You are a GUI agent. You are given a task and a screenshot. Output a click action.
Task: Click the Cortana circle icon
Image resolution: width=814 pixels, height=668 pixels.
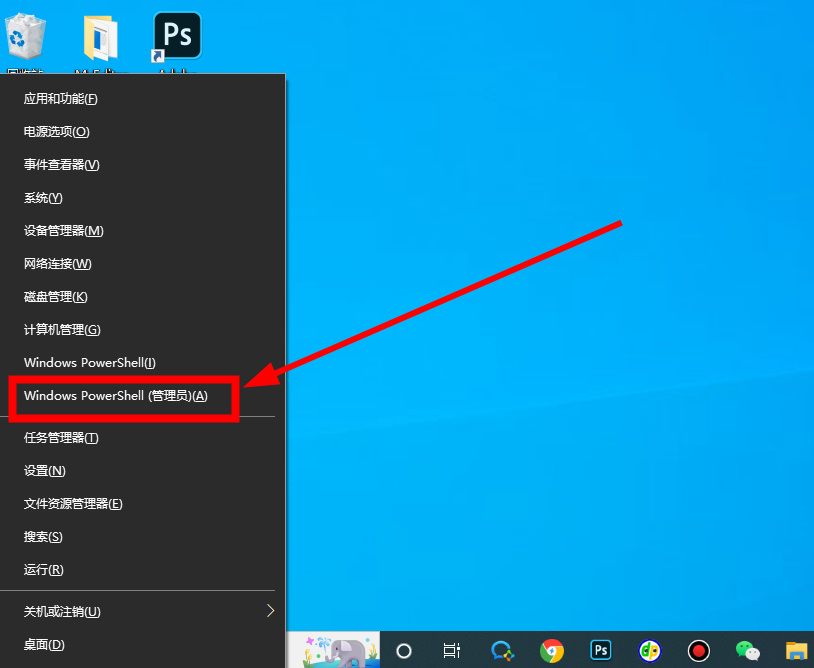(x=402, y=650)
